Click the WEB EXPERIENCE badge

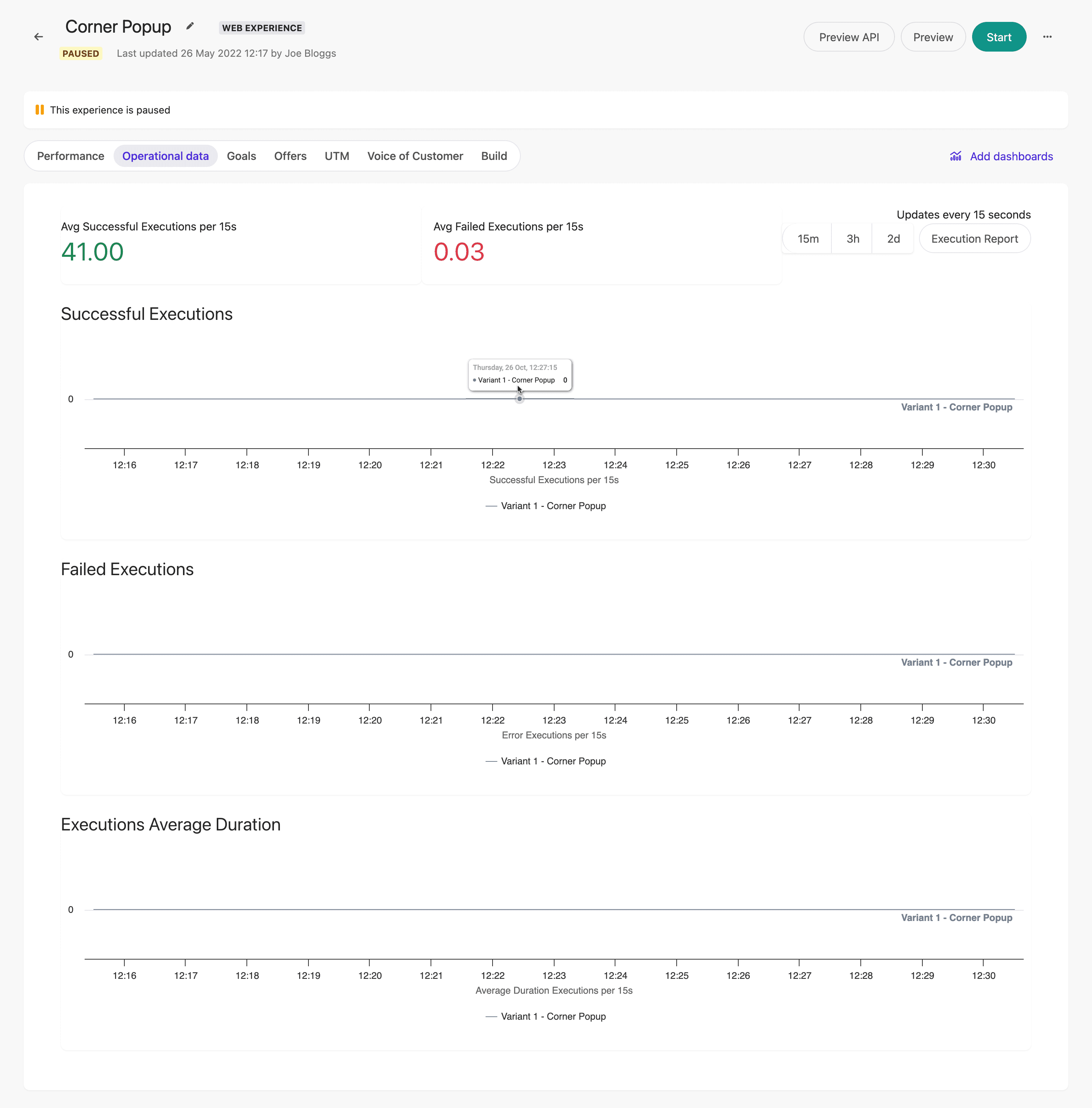coord(262,27)
